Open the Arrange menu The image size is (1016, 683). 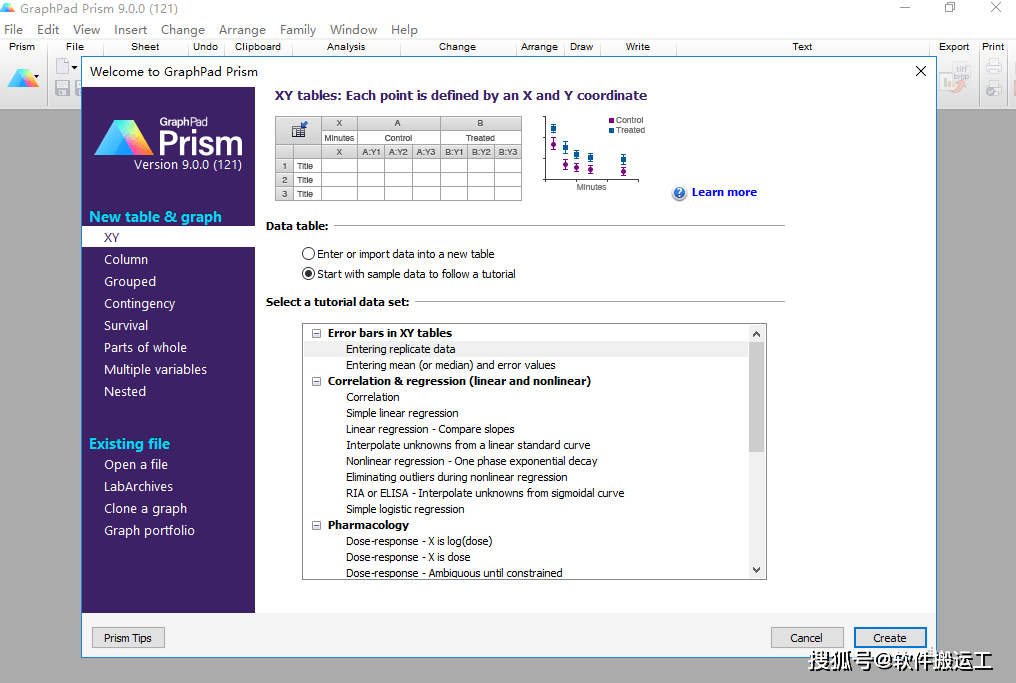242,30
